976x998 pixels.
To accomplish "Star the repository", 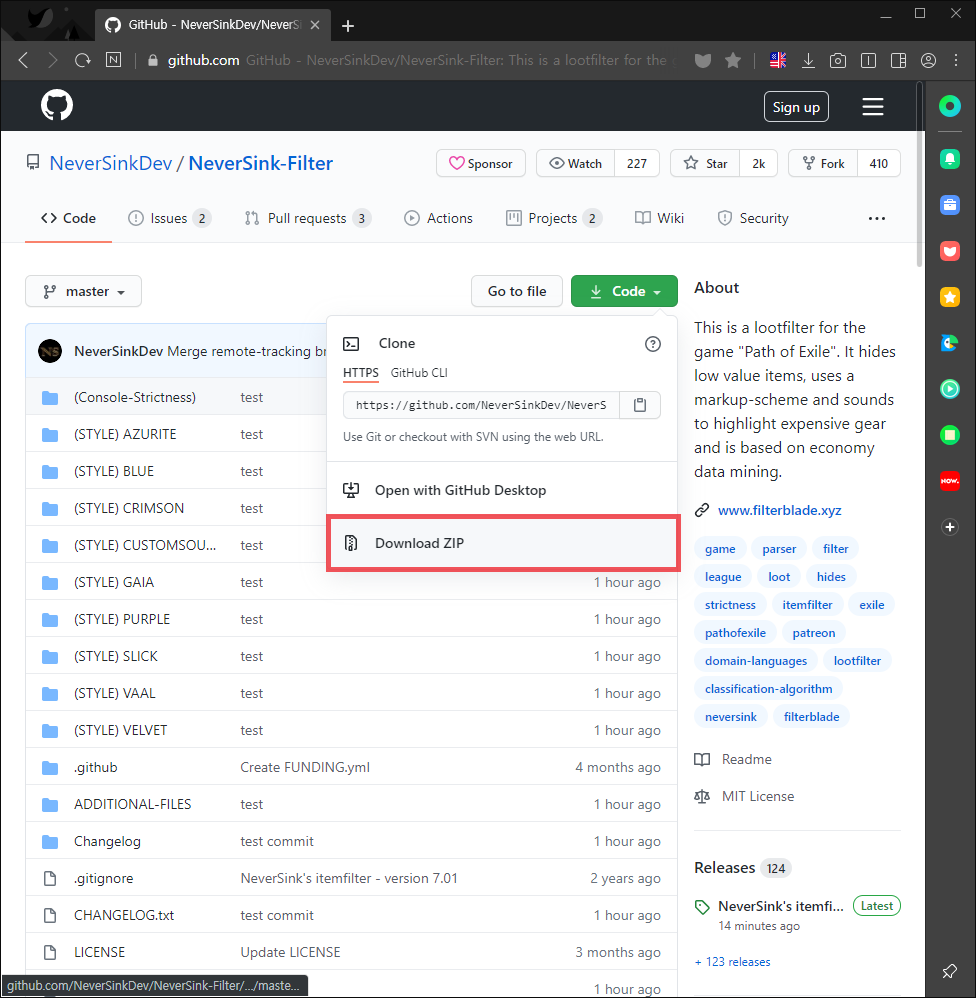I will tap(705, 164).
